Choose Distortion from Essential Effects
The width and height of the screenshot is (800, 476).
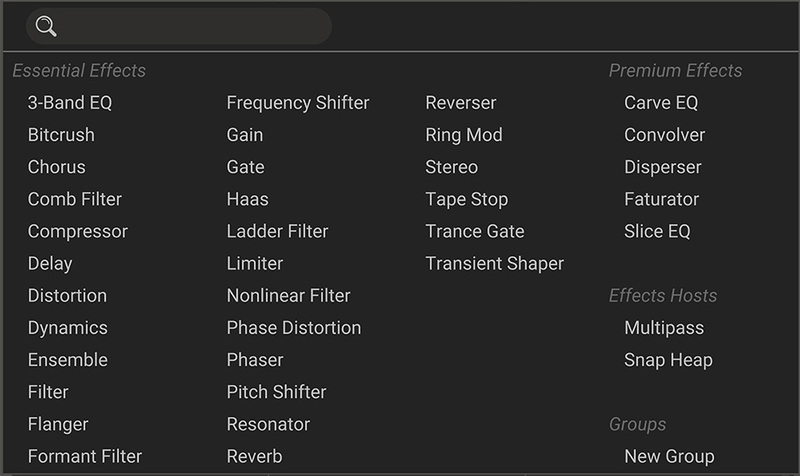point(67,295)
